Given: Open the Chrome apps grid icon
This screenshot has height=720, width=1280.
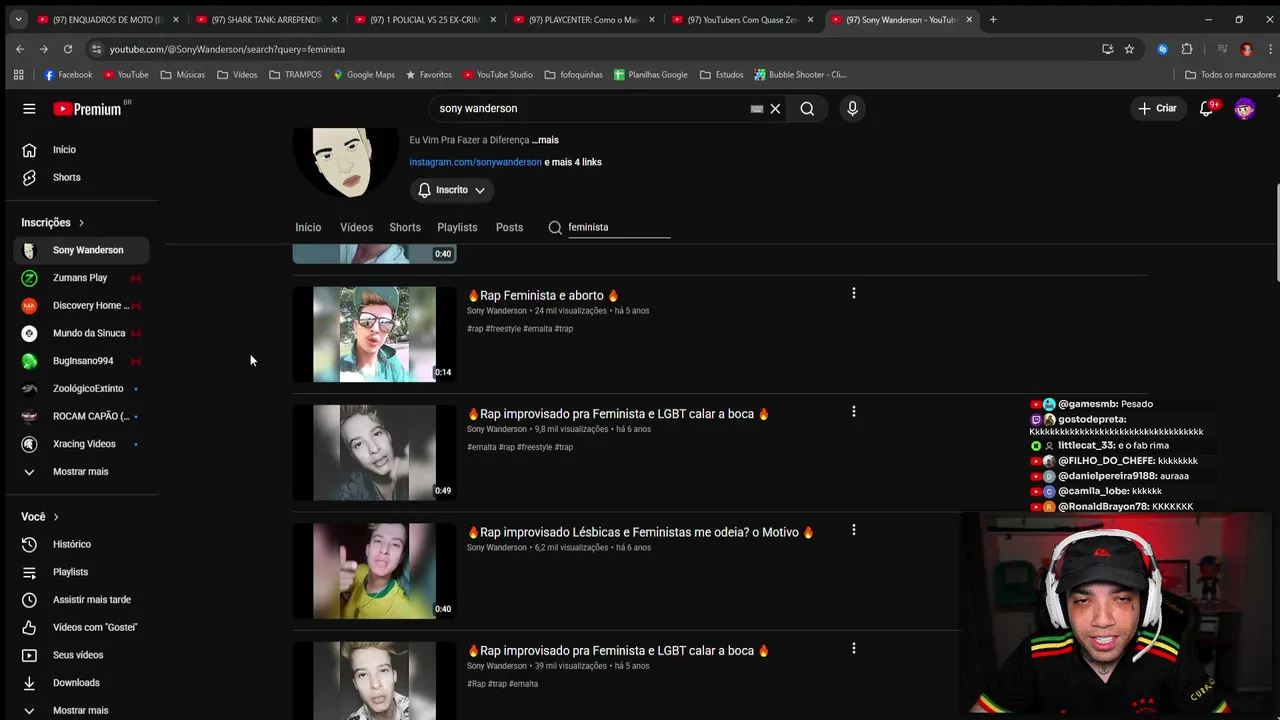Looking at the screenshot, I should point(18,75).
